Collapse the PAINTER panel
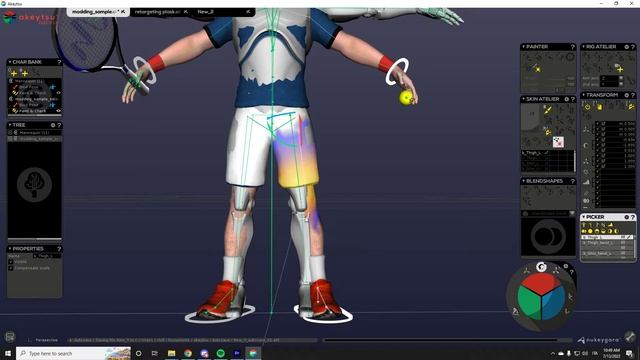640x360 pixels. (524, 47)
